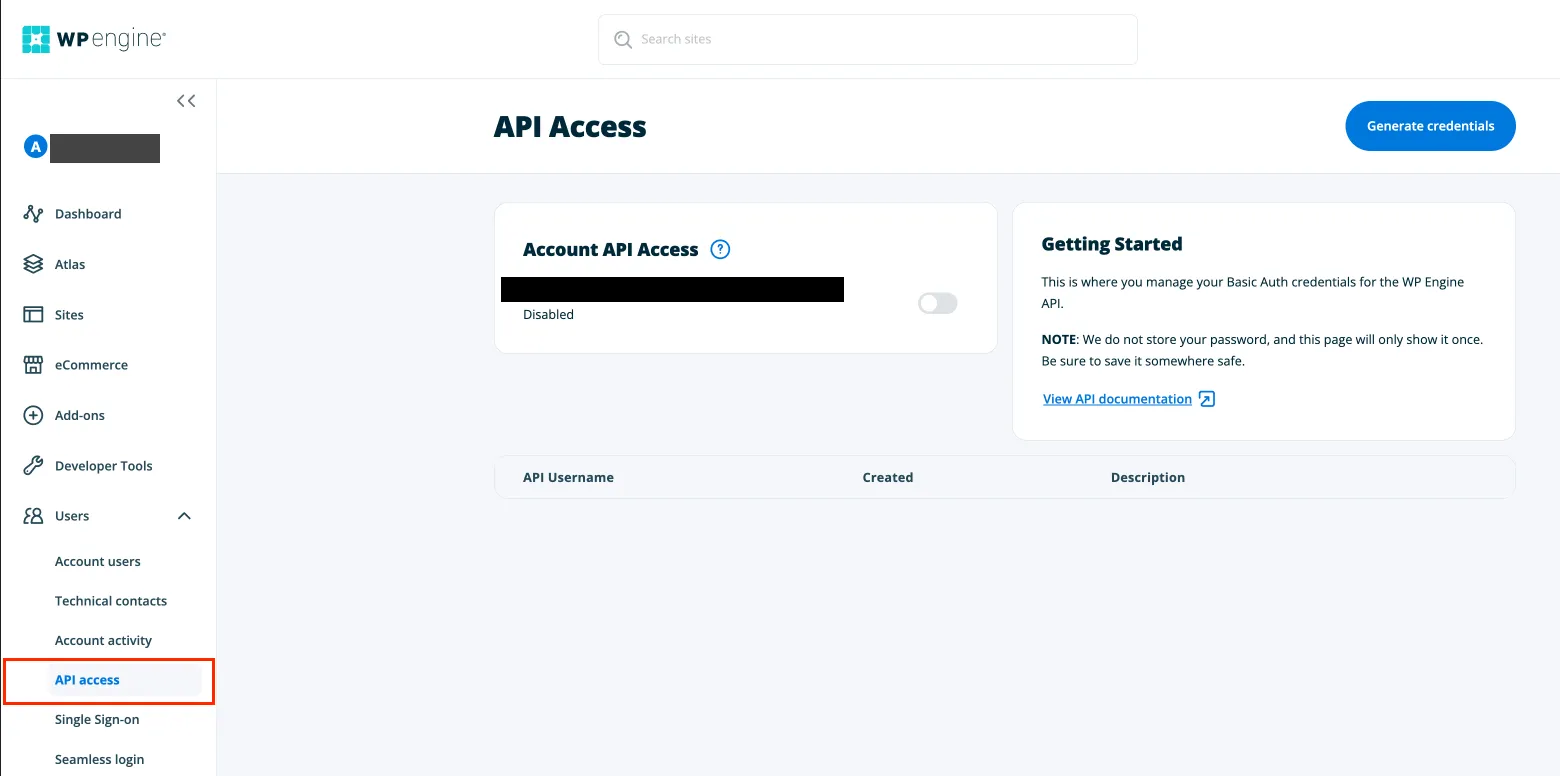The height and width of the screenshot is (776, 1560).
Task: Click the WP Engine logo
Action: tap(93, 39)
